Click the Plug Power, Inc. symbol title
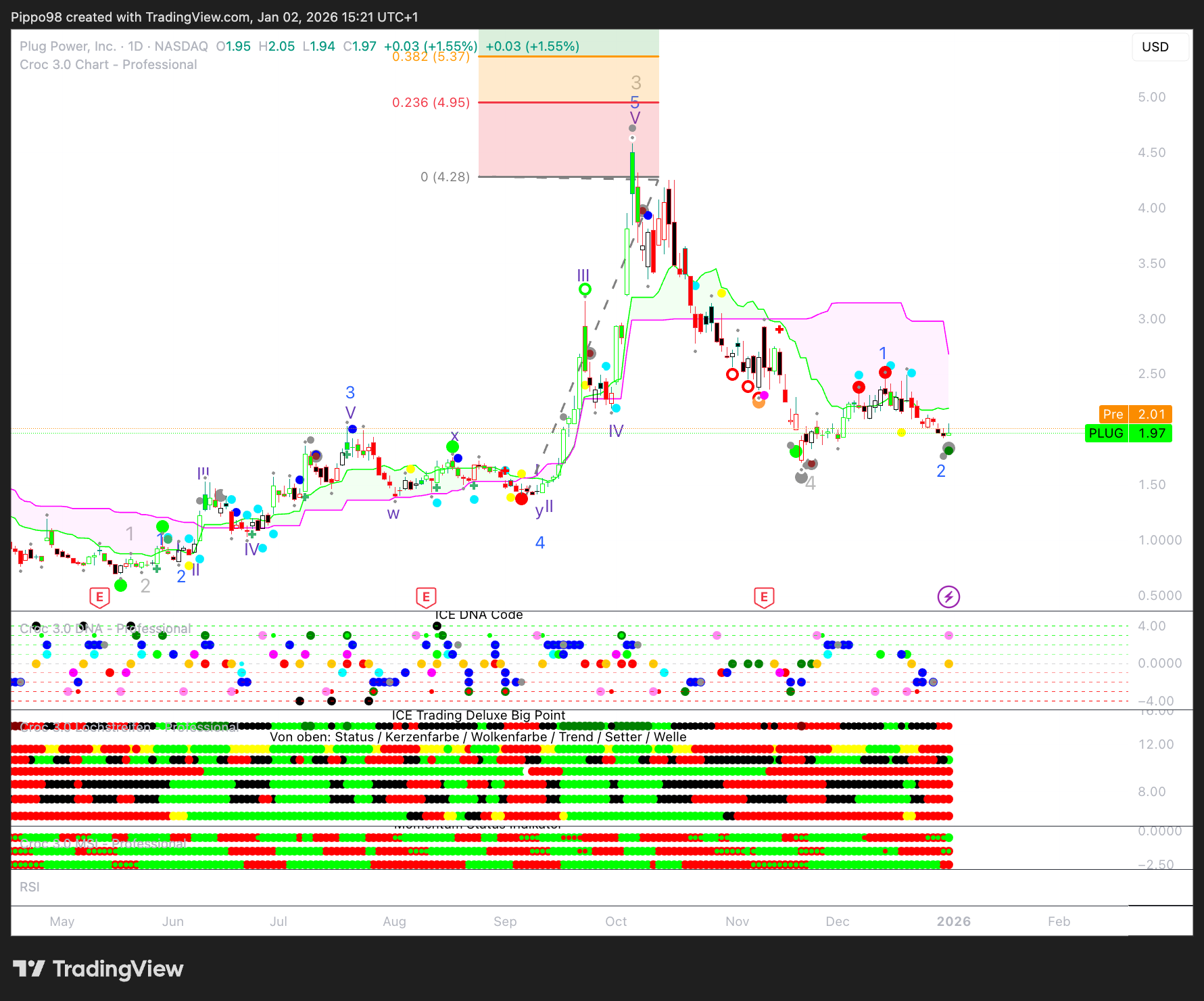The image size is (1204, 1001). (x=68, y=46)
